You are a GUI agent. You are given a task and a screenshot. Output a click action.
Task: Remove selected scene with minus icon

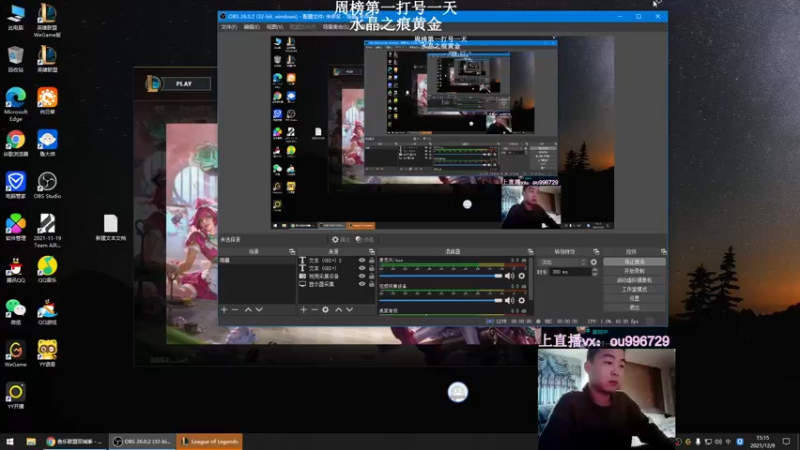click(235, 310)
